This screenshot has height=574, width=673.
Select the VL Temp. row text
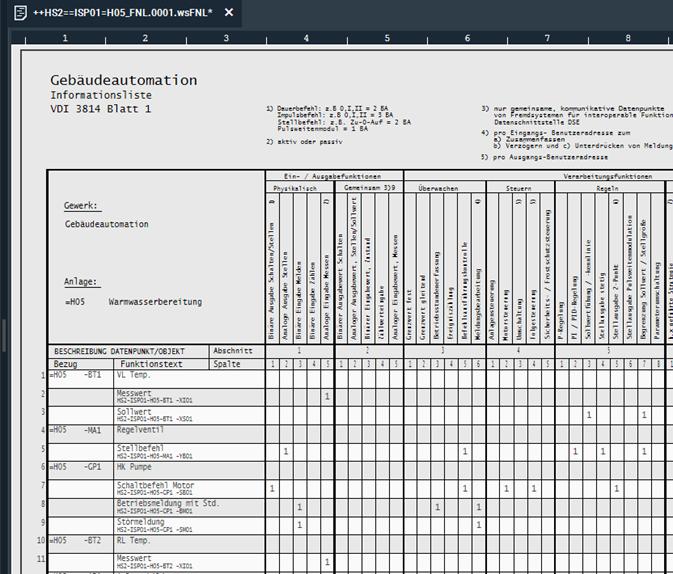pyautogui.click(x=133, y=375)
